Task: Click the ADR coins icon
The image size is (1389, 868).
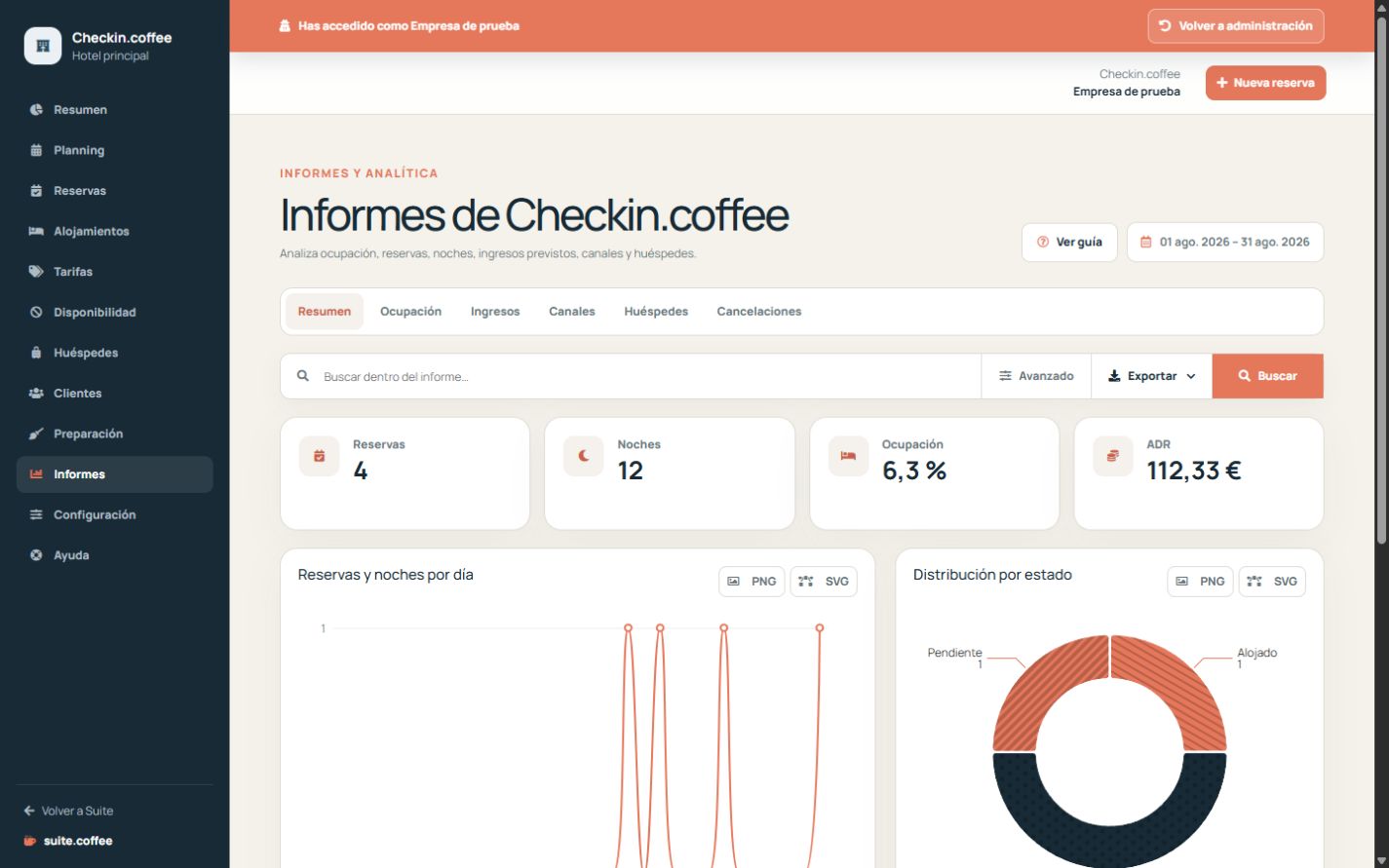Action: click(1112, 456)
